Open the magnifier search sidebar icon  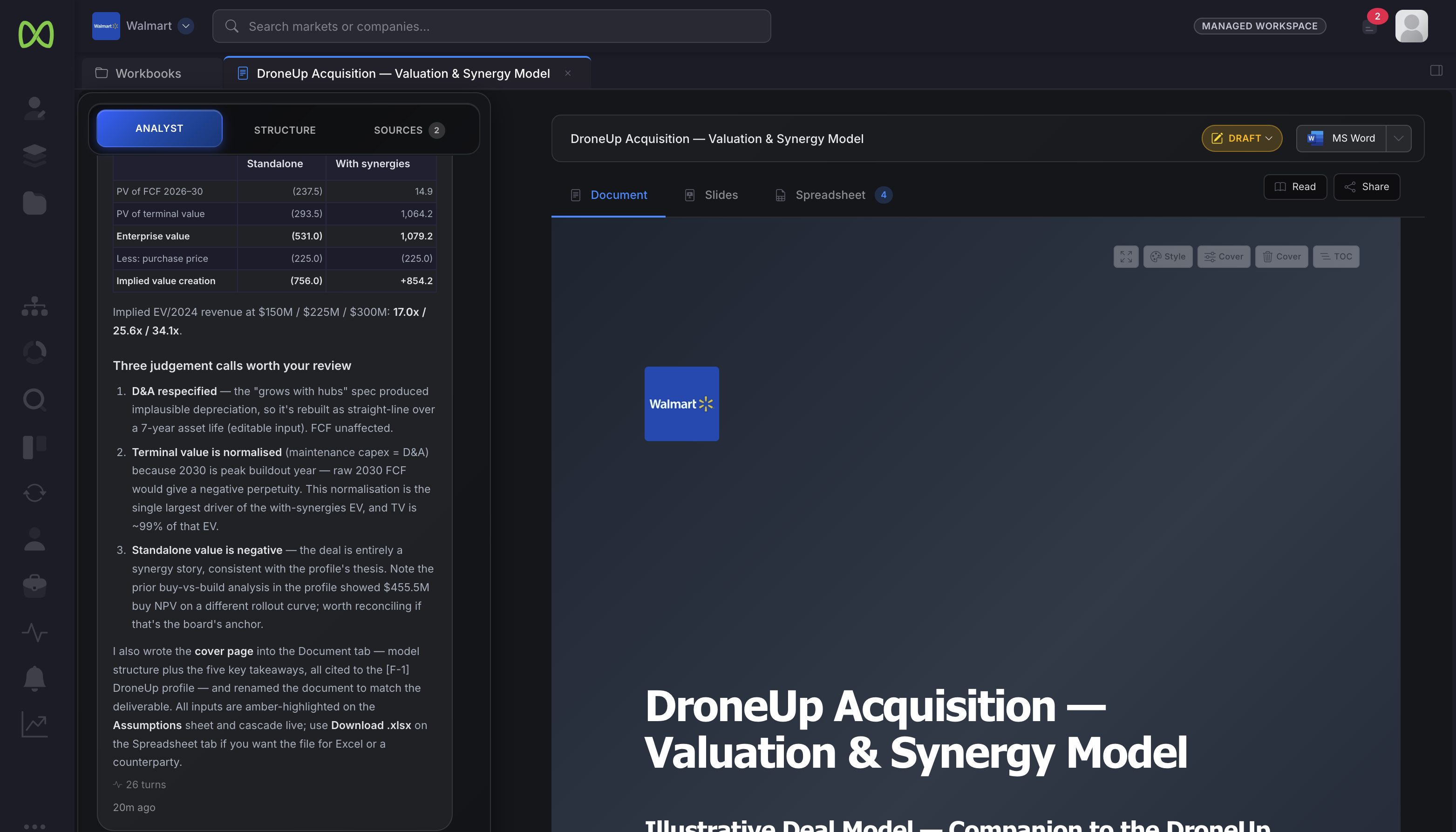[x=35, y=399]
